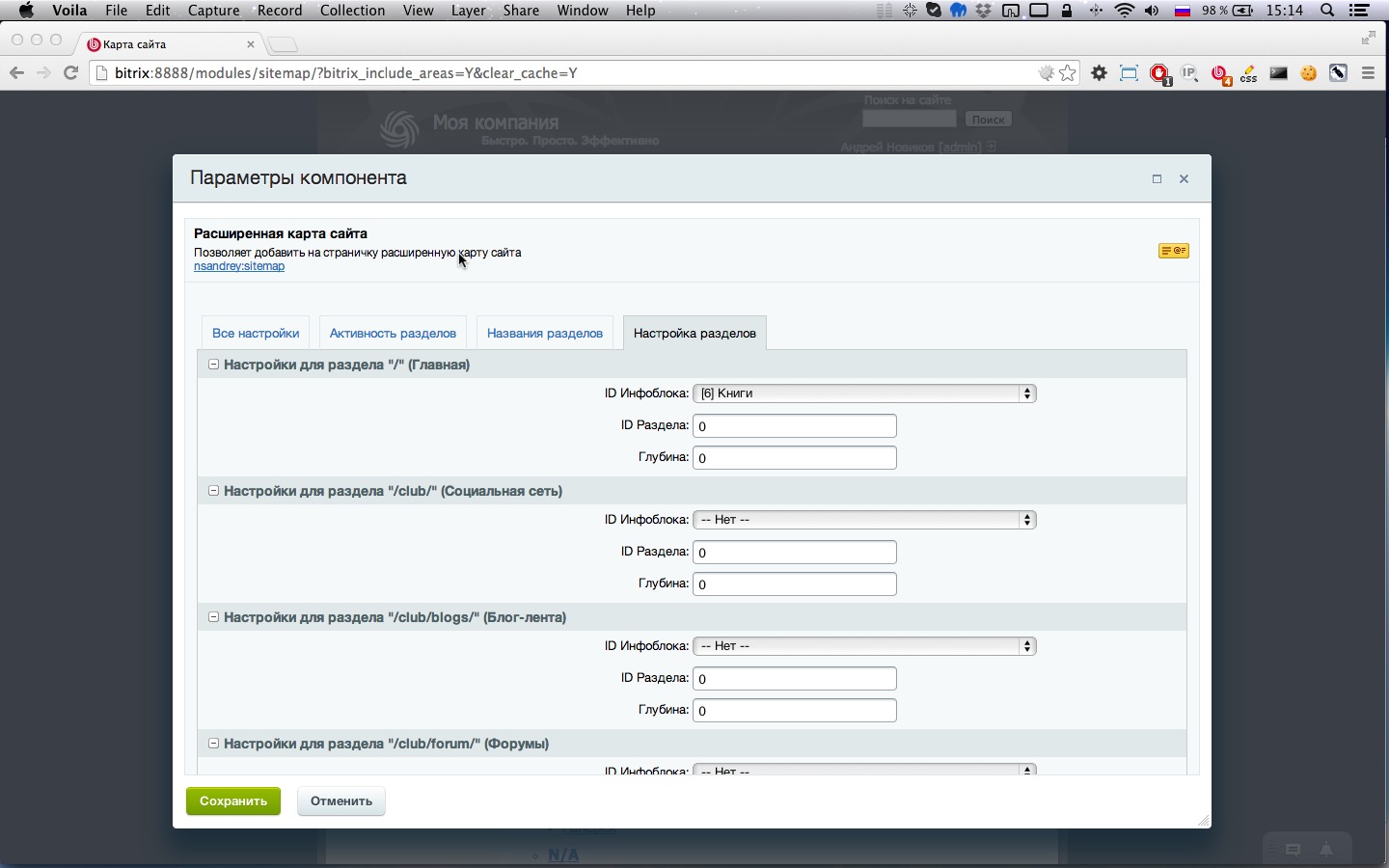Screen dimensions: 1389x868
Task: Collapse the "/club/blogs/" Блог-лента section
Action: [x=214, y=617]
